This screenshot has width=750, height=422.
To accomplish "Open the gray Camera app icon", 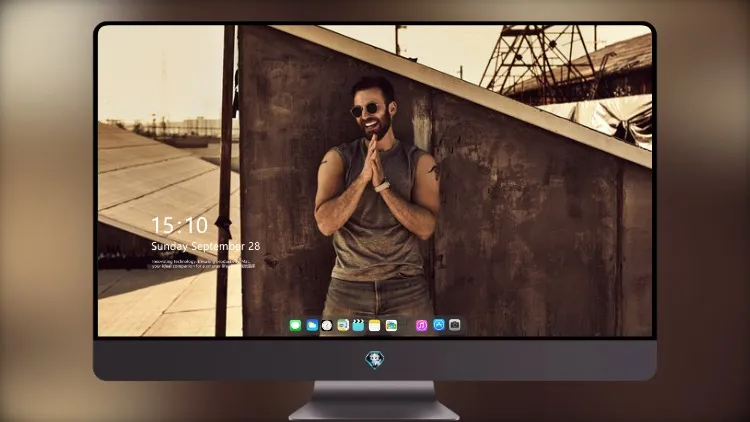I will pos(455,325).
